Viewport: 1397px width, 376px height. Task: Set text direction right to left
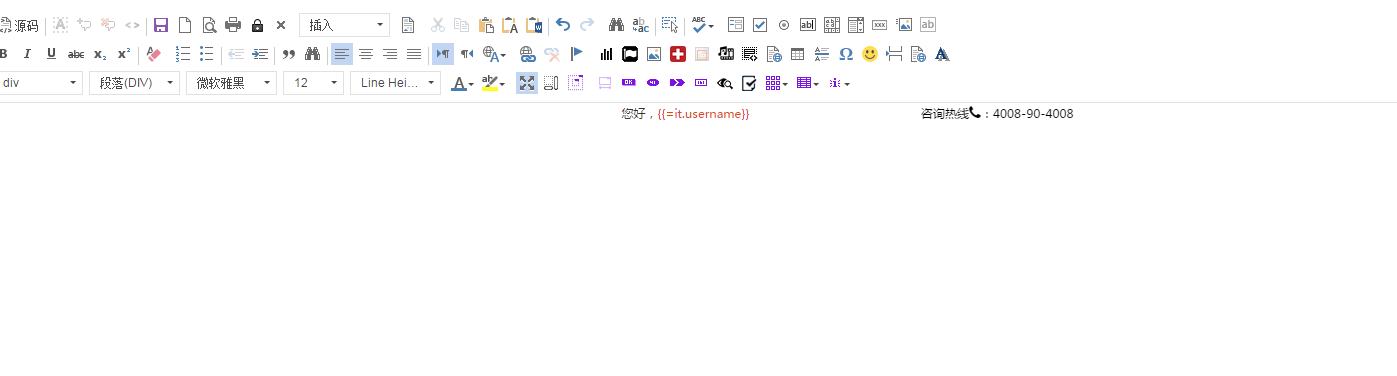click(x=467, y=54)
